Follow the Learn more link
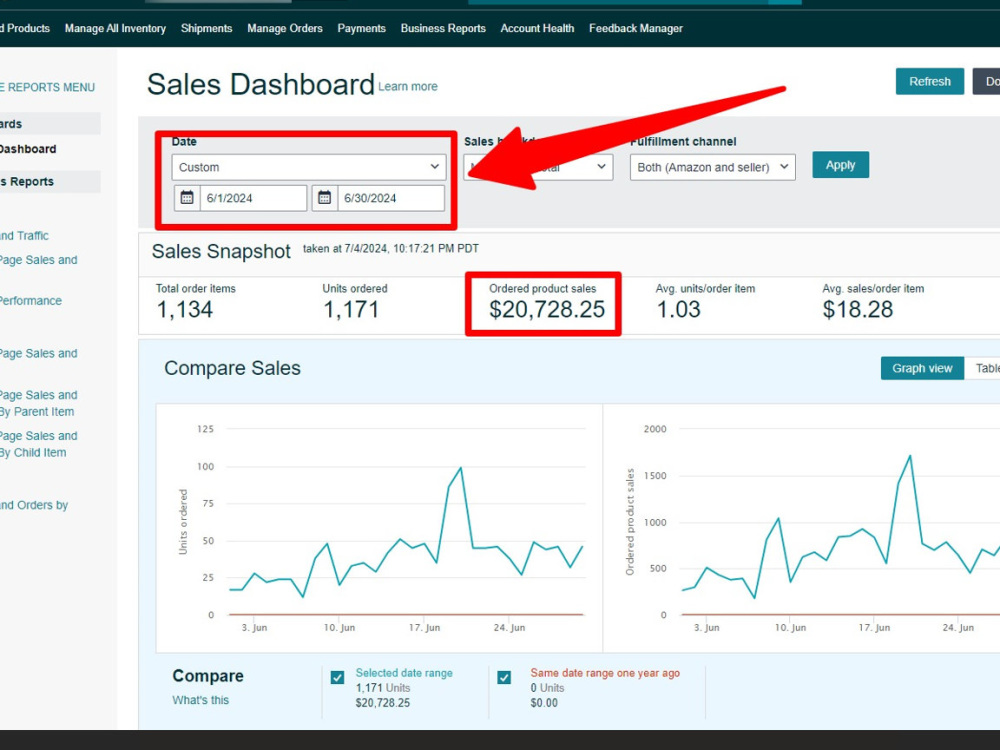1000x750 pixels. 408,87
